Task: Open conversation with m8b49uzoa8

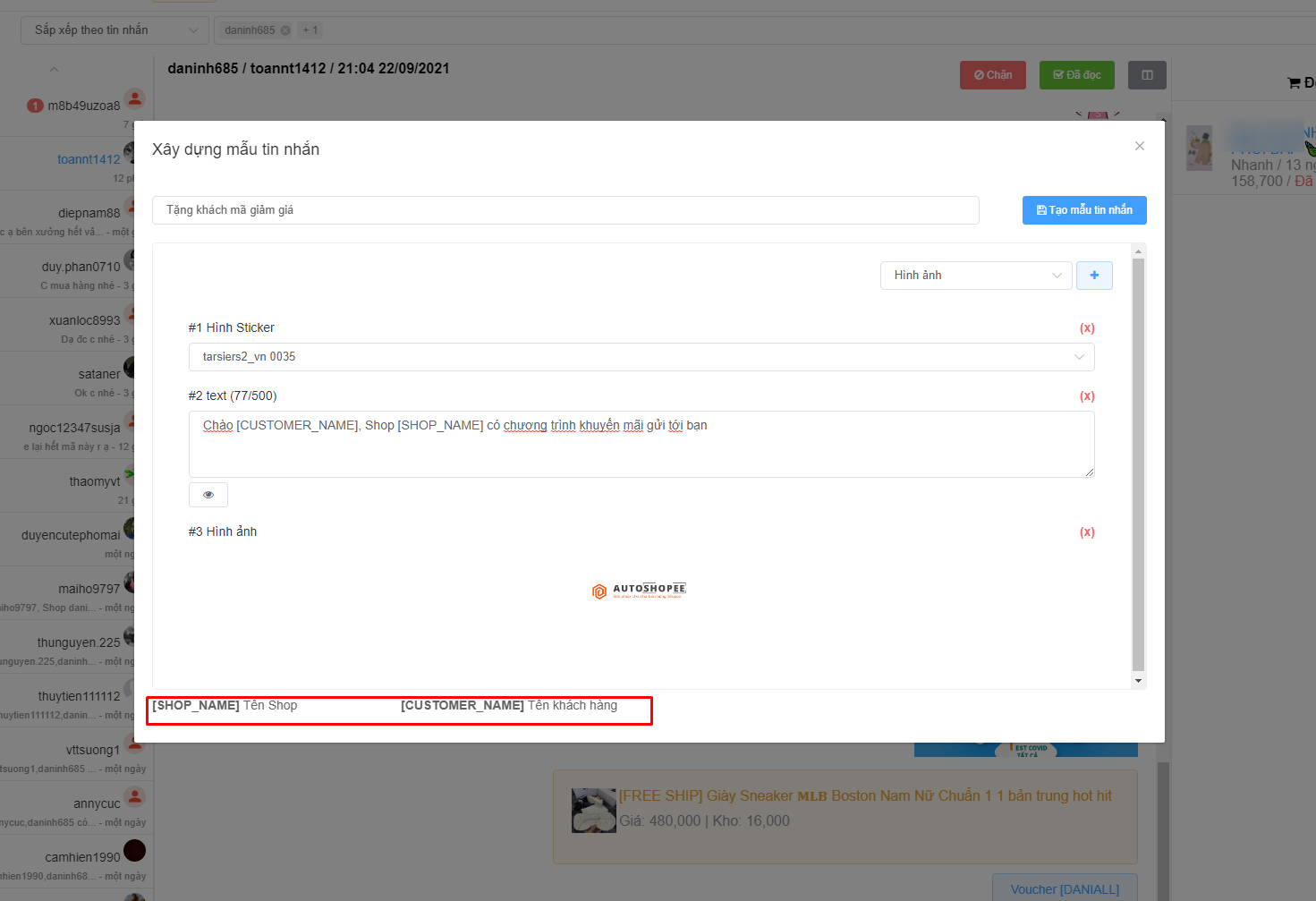Action: 77,110
